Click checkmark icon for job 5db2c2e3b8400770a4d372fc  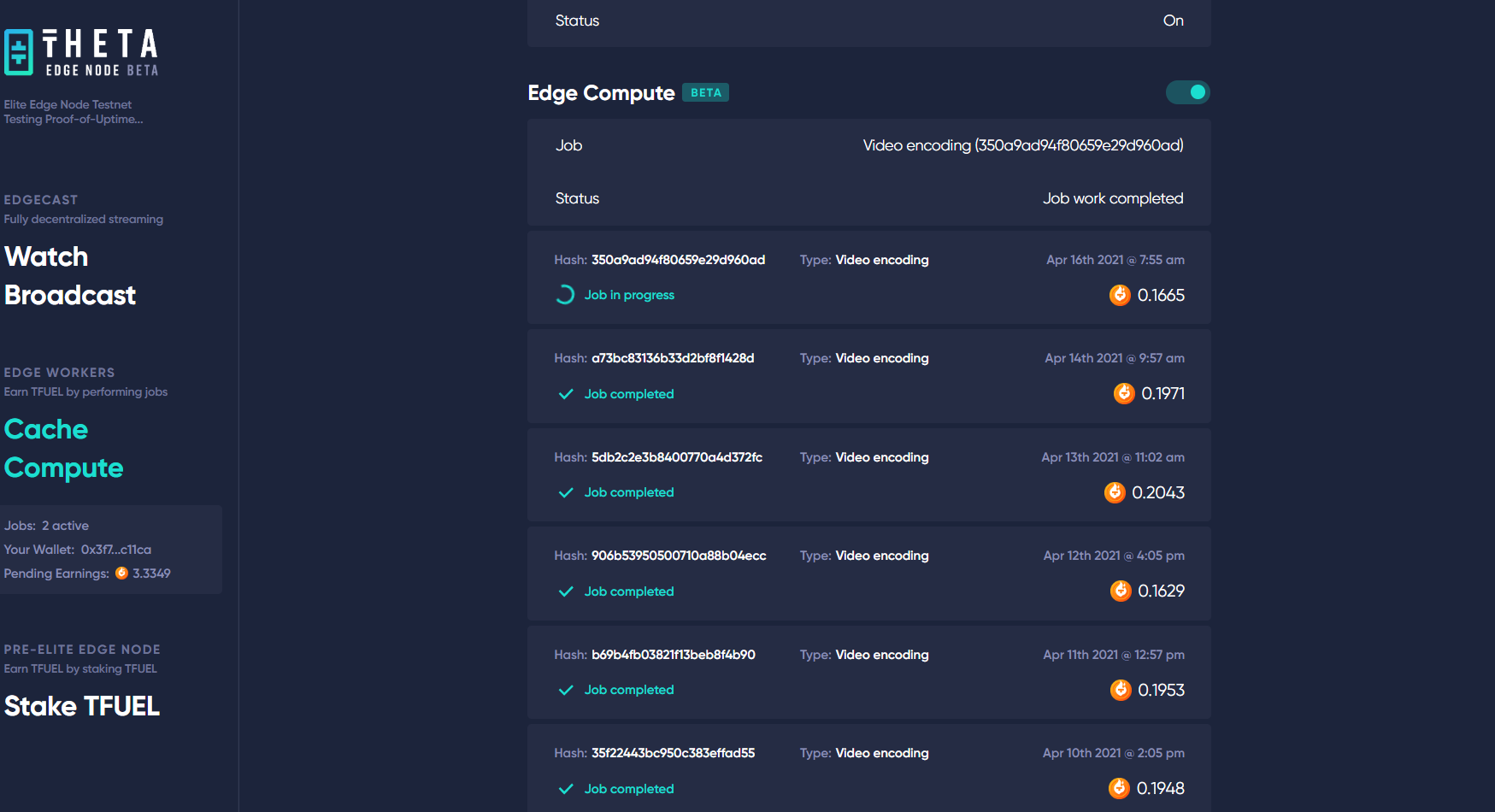click(x=565, y=492)
